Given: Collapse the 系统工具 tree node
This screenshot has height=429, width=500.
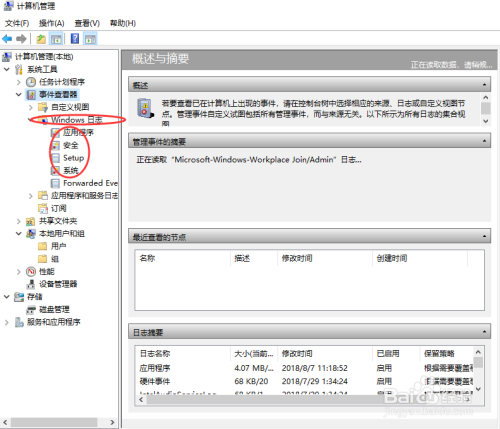Looking at the screenshot, I should coord(7,69).
